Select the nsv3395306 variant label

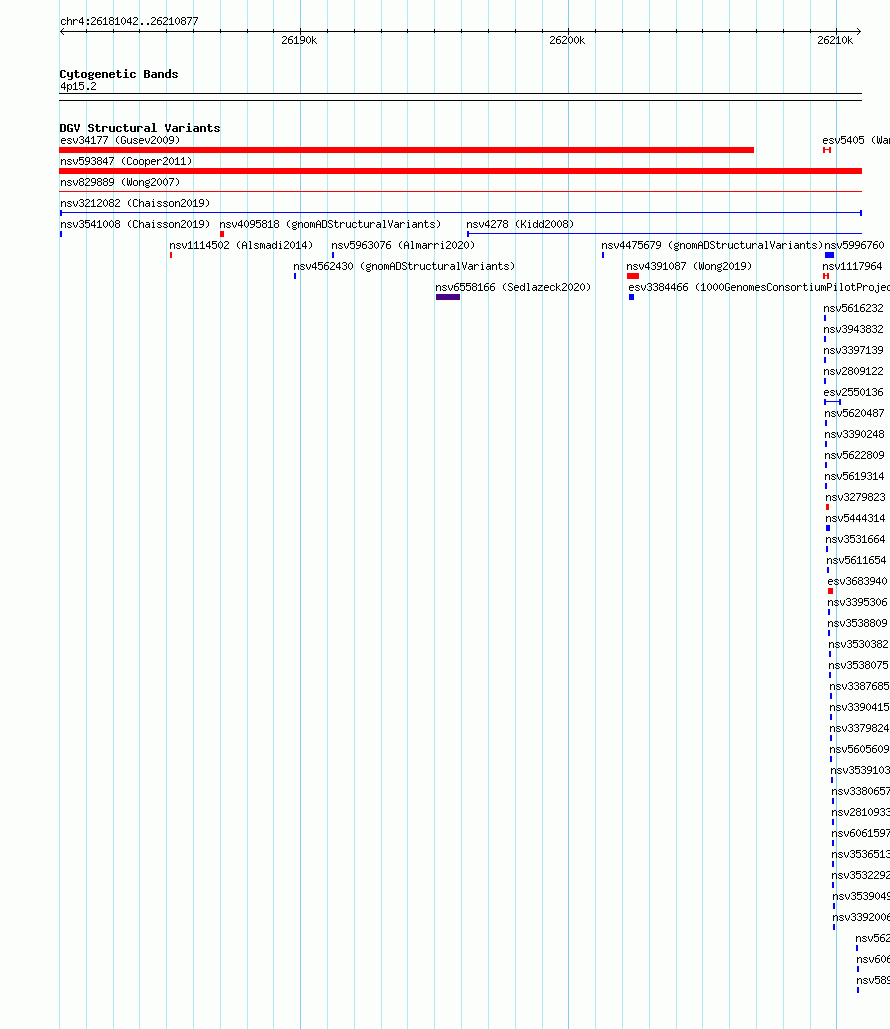coord(857,602)
